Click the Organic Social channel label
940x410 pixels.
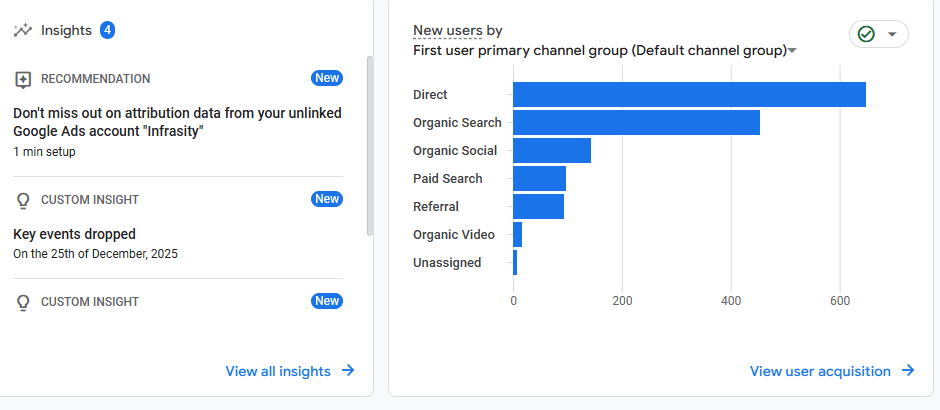[455, 150]
